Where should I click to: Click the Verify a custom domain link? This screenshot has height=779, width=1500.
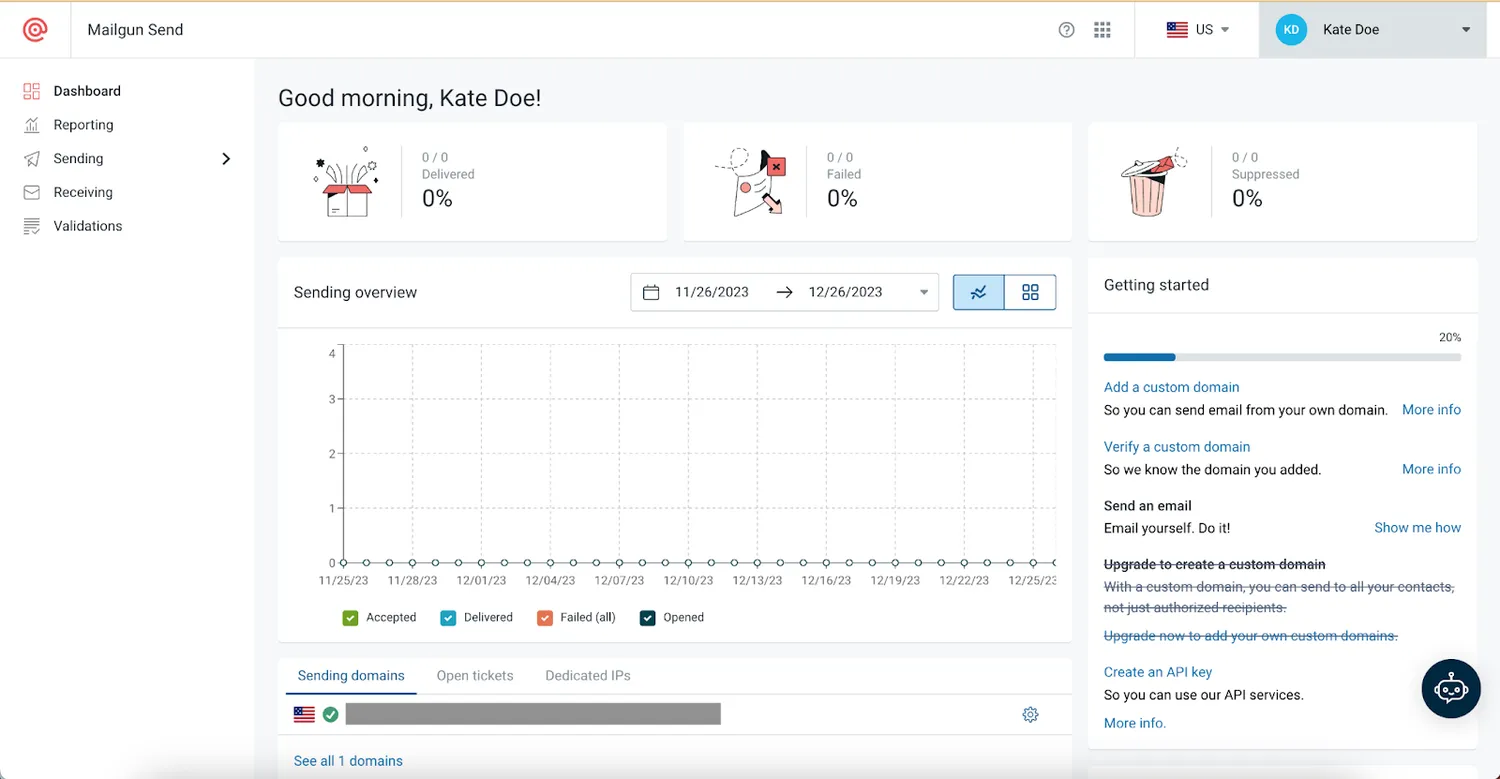[x=1177, y=447]
